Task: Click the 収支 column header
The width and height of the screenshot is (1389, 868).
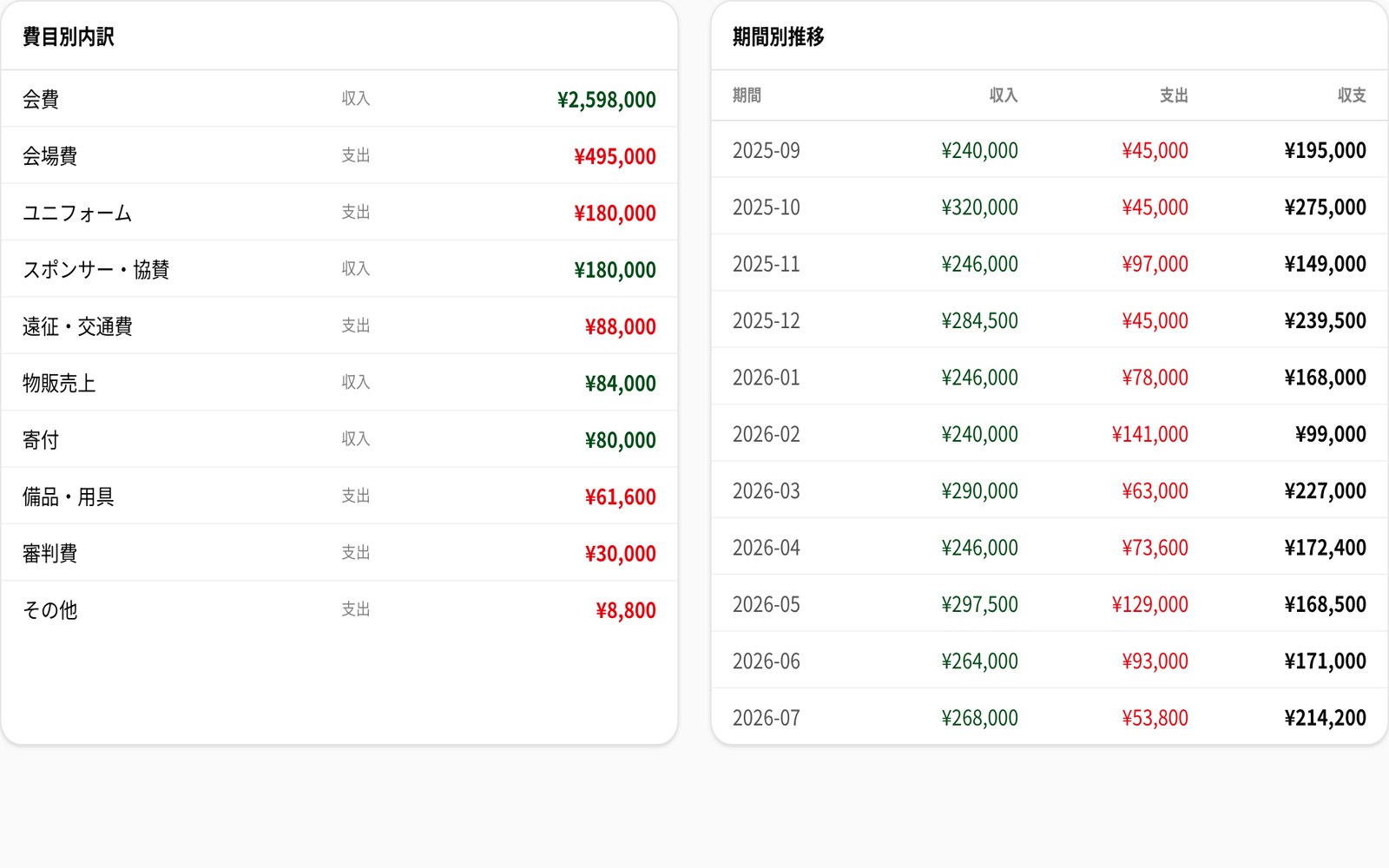Action: pos(1352,95)
